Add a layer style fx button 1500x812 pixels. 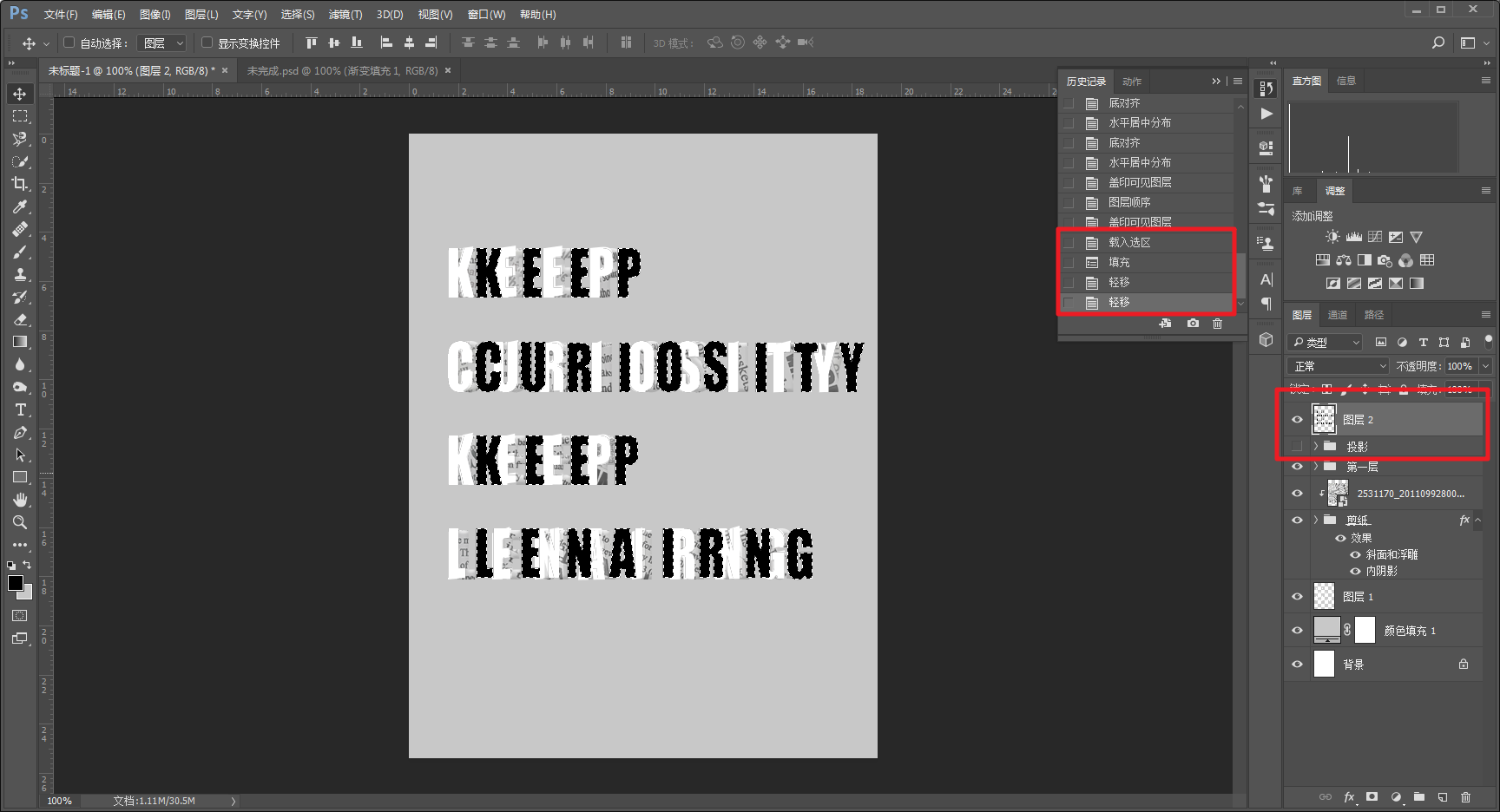[x=1349, y=796]
